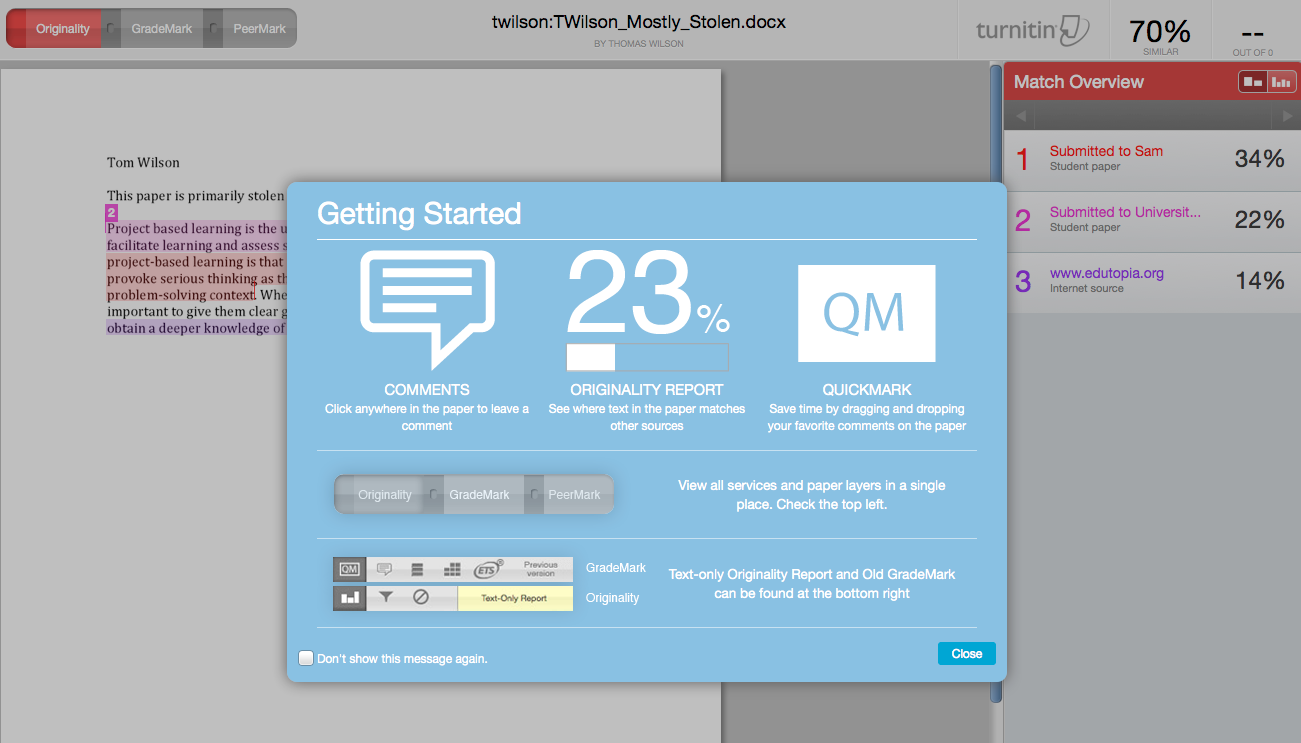The image size is (1301, 743).
Task: Click the small QM icon in GradeMark toolbar illustration
Action: coord(349,569)
